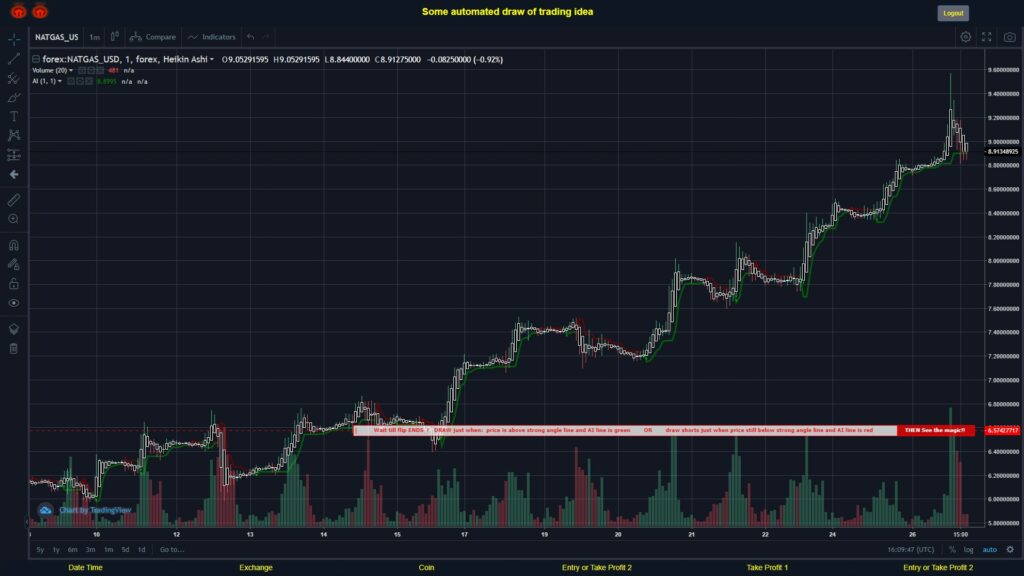This screenshot has width=1024, height=576.
Task: Set range to 1y
Action: [x=56, y=550]
